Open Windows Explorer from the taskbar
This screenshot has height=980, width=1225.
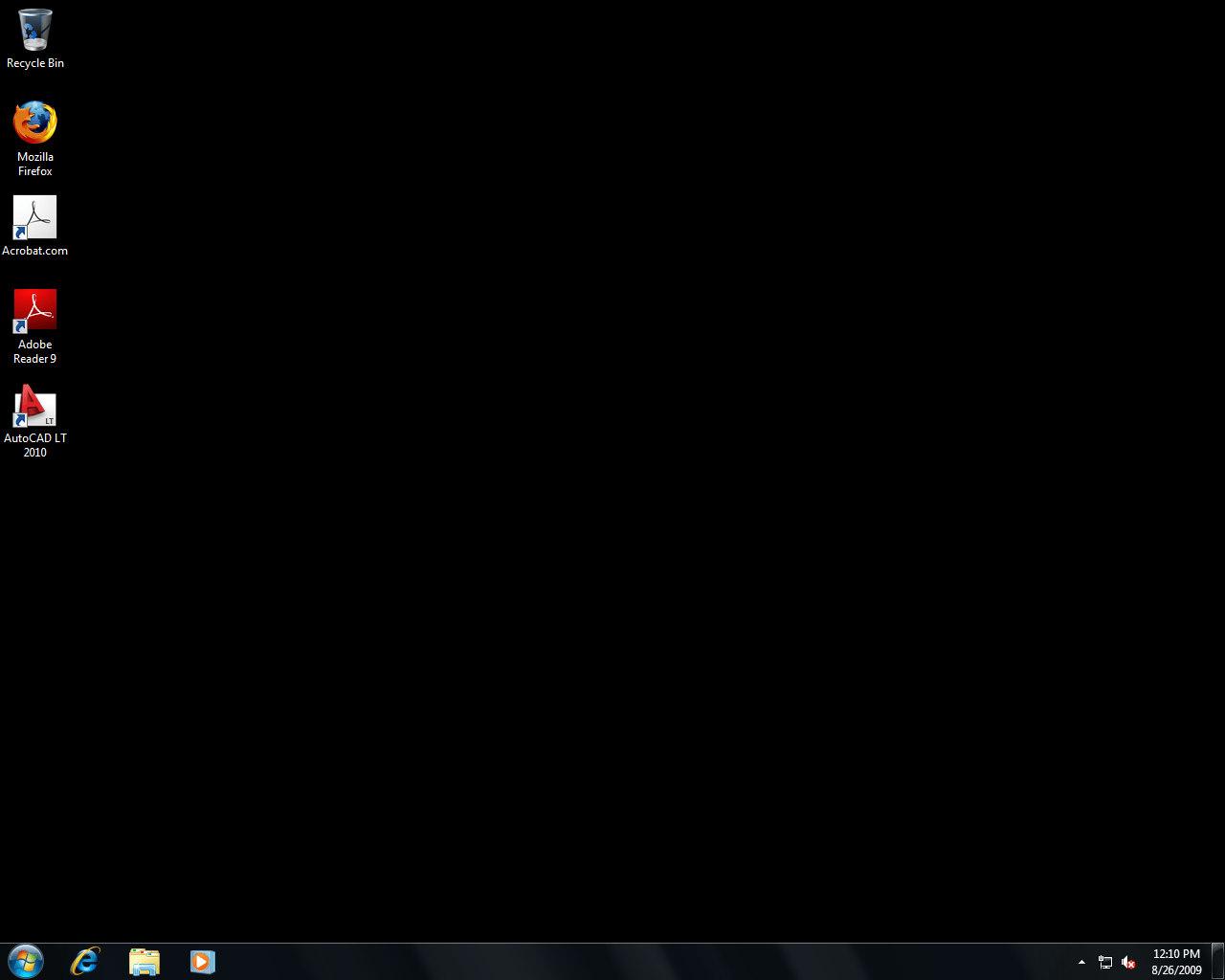coord(144,961)
